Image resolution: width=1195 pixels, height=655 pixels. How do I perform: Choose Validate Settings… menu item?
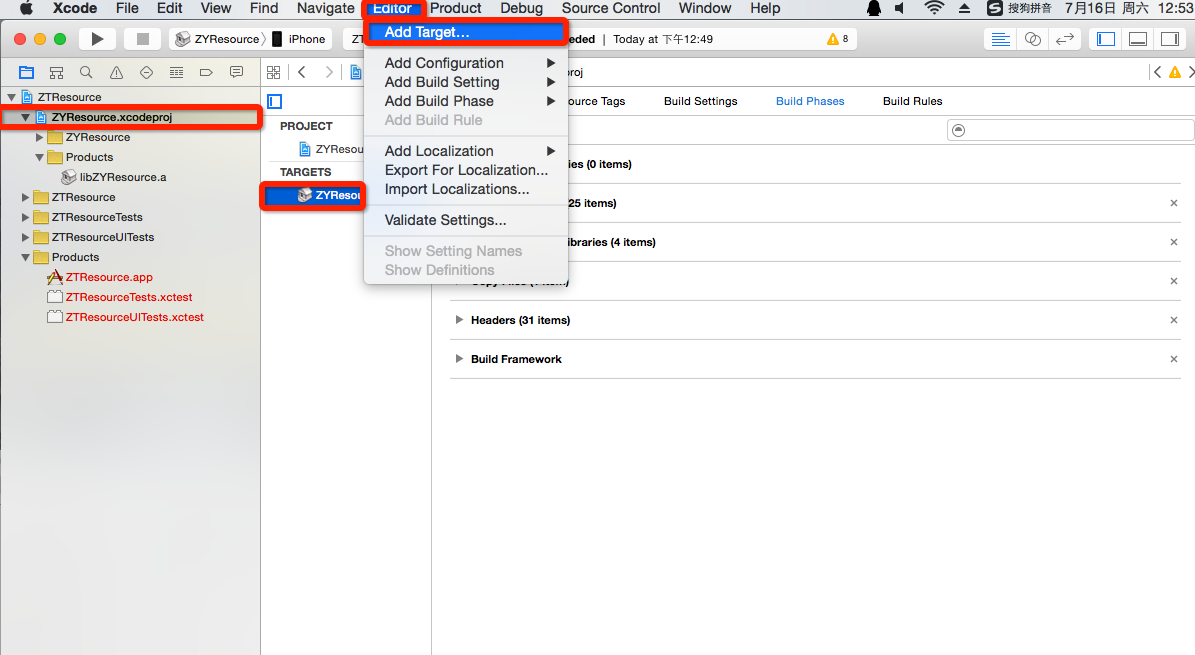[x=466, y=220]
